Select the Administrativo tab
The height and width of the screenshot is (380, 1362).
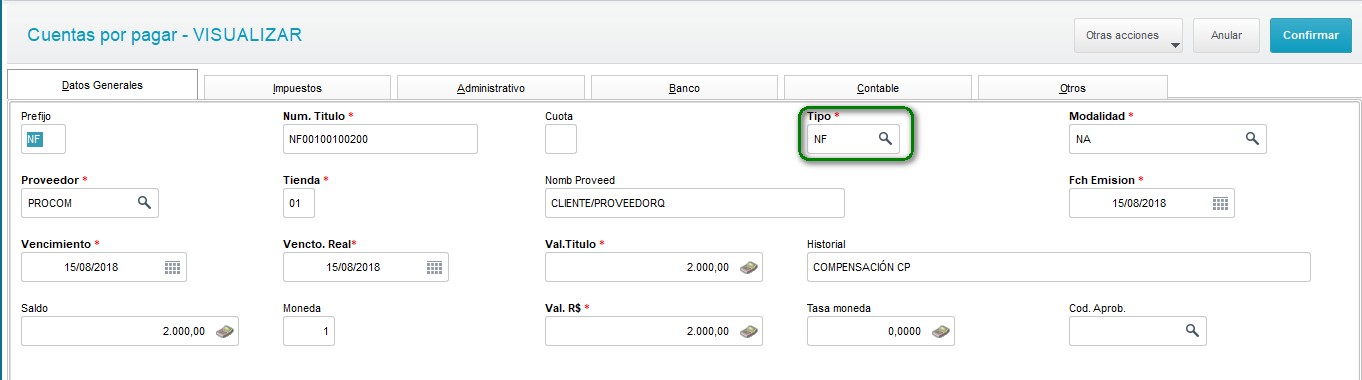pos(491,88)
